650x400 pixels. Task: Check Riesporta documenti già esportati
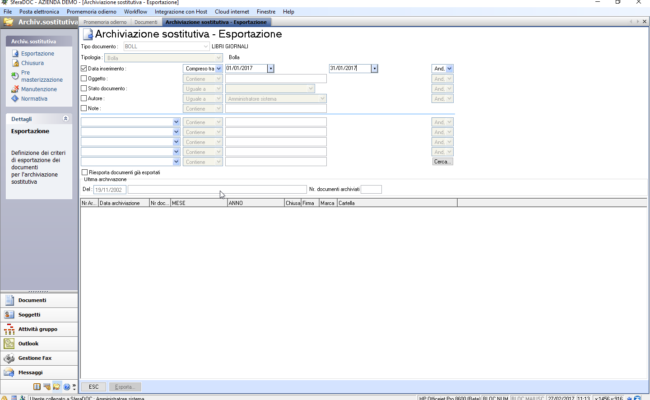pos(85,172)
